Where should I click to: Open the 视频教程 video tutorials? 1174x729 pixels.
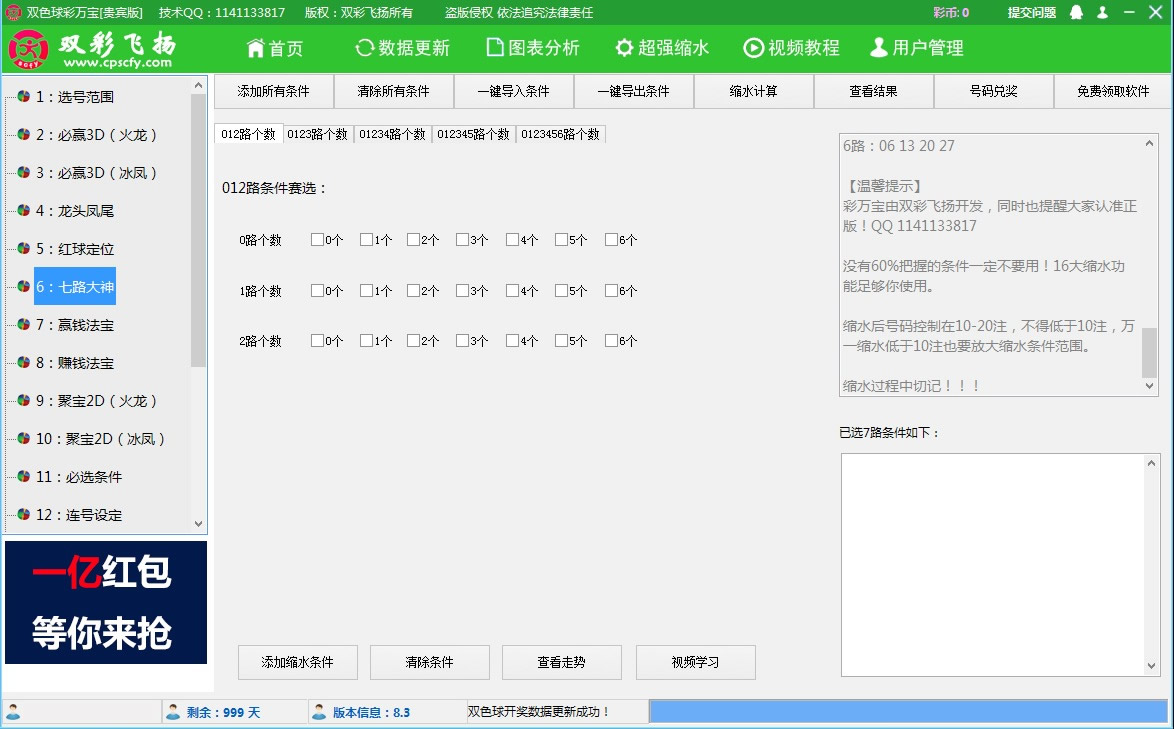pos(790,47)
